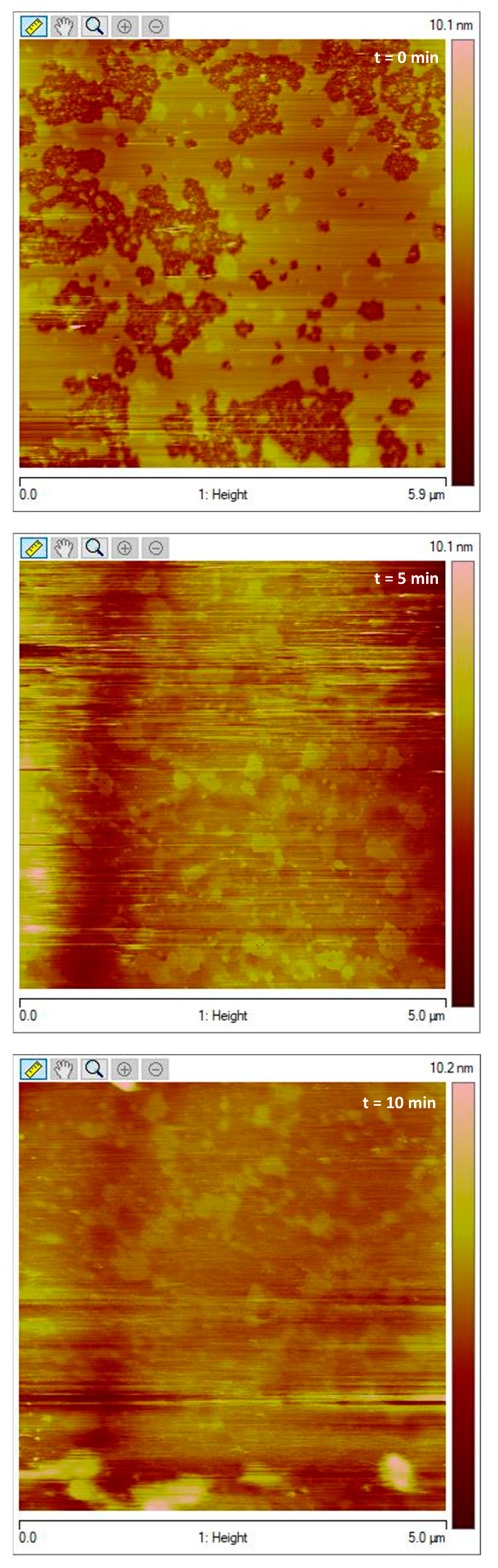
Task: Pick the magnifier tool above t = 10 min image
Action: (94, 1069)
